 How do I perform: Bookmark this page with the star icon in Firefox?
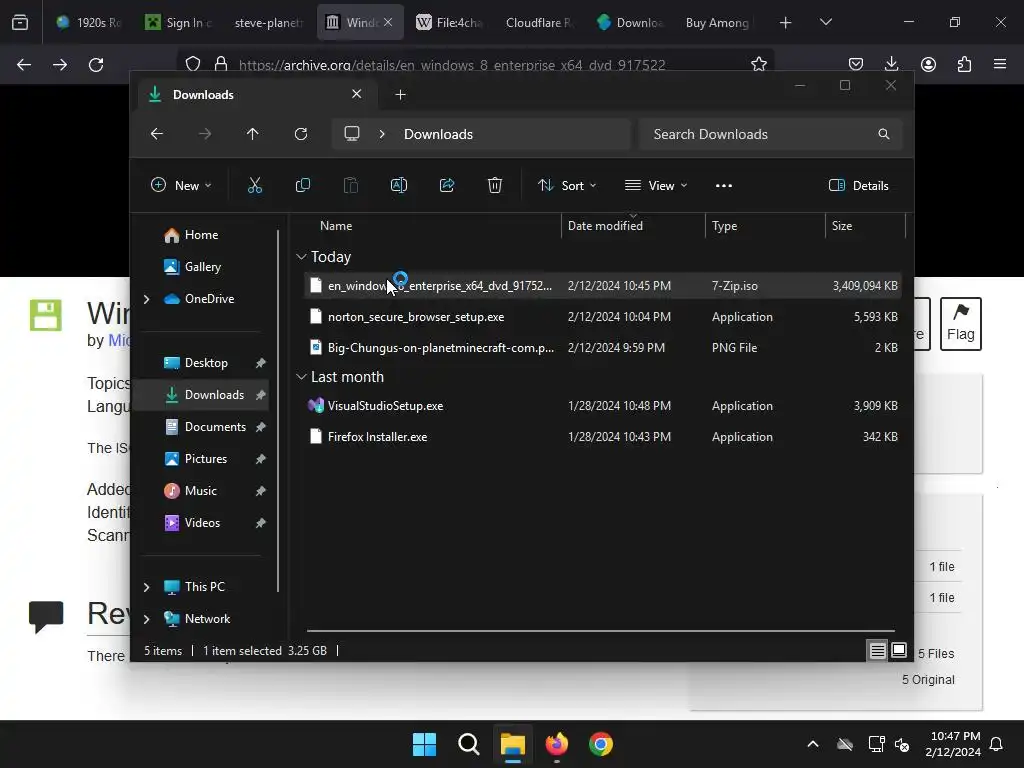(x=758, y=64)
